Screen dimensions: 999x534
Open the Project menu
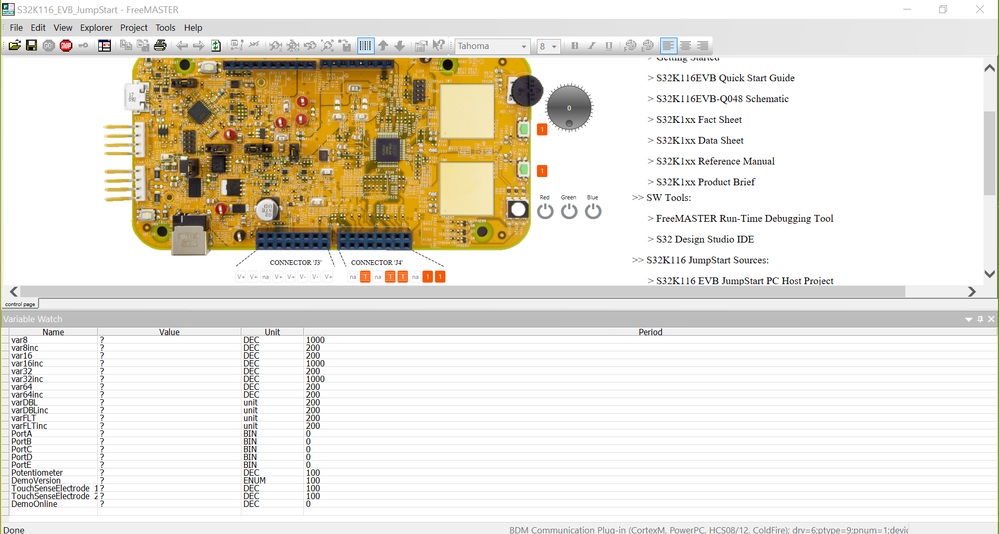pyautogui.click(x=134, y=27)
